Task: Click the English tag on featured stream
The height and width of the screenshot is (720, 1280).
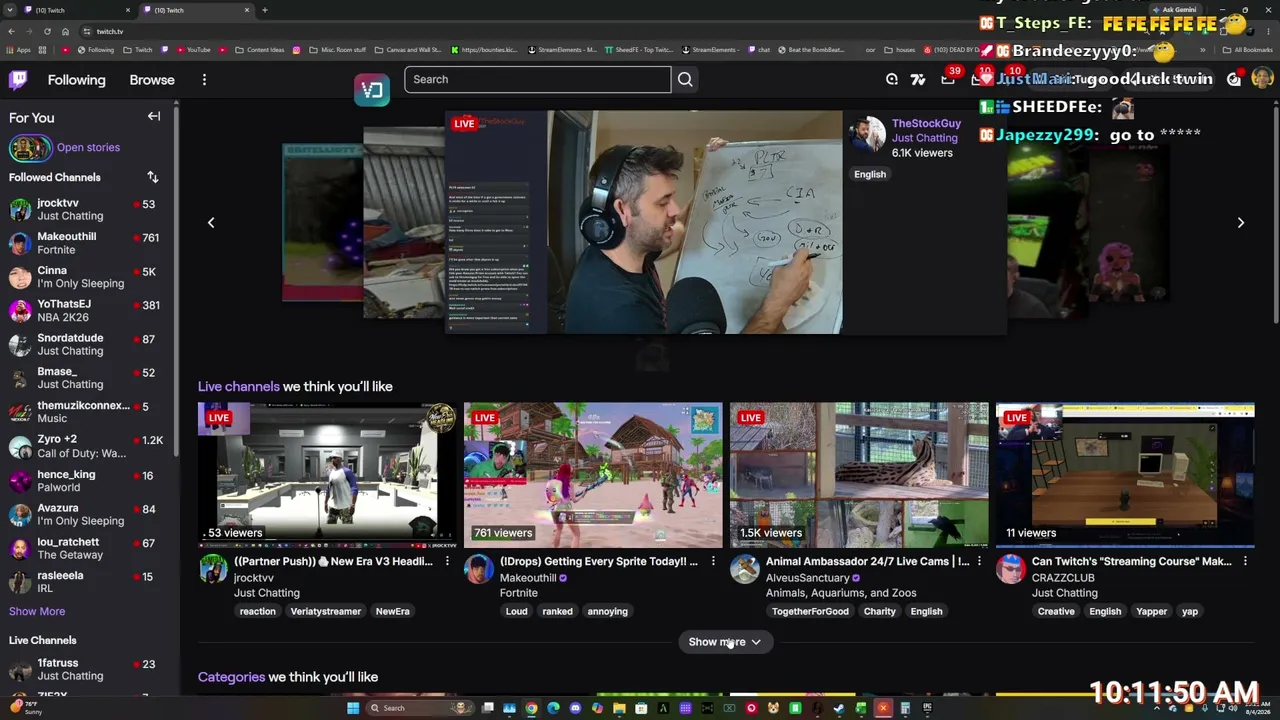Action: (870, 174)
